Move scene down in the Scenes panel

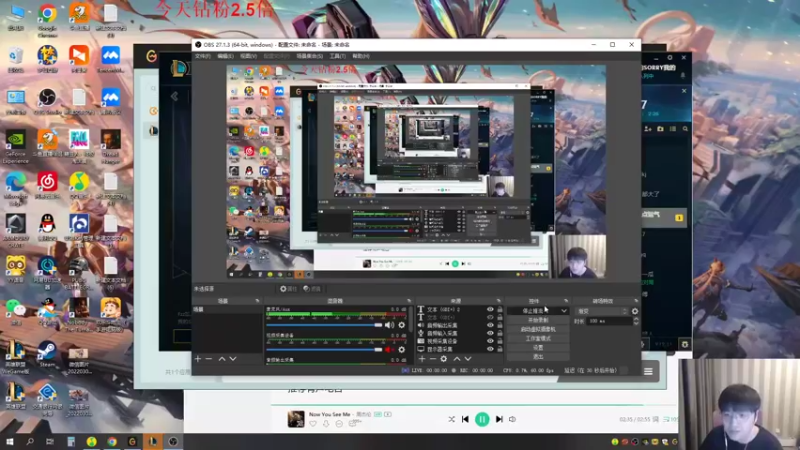pyautogui.click(x=233, y=359)
